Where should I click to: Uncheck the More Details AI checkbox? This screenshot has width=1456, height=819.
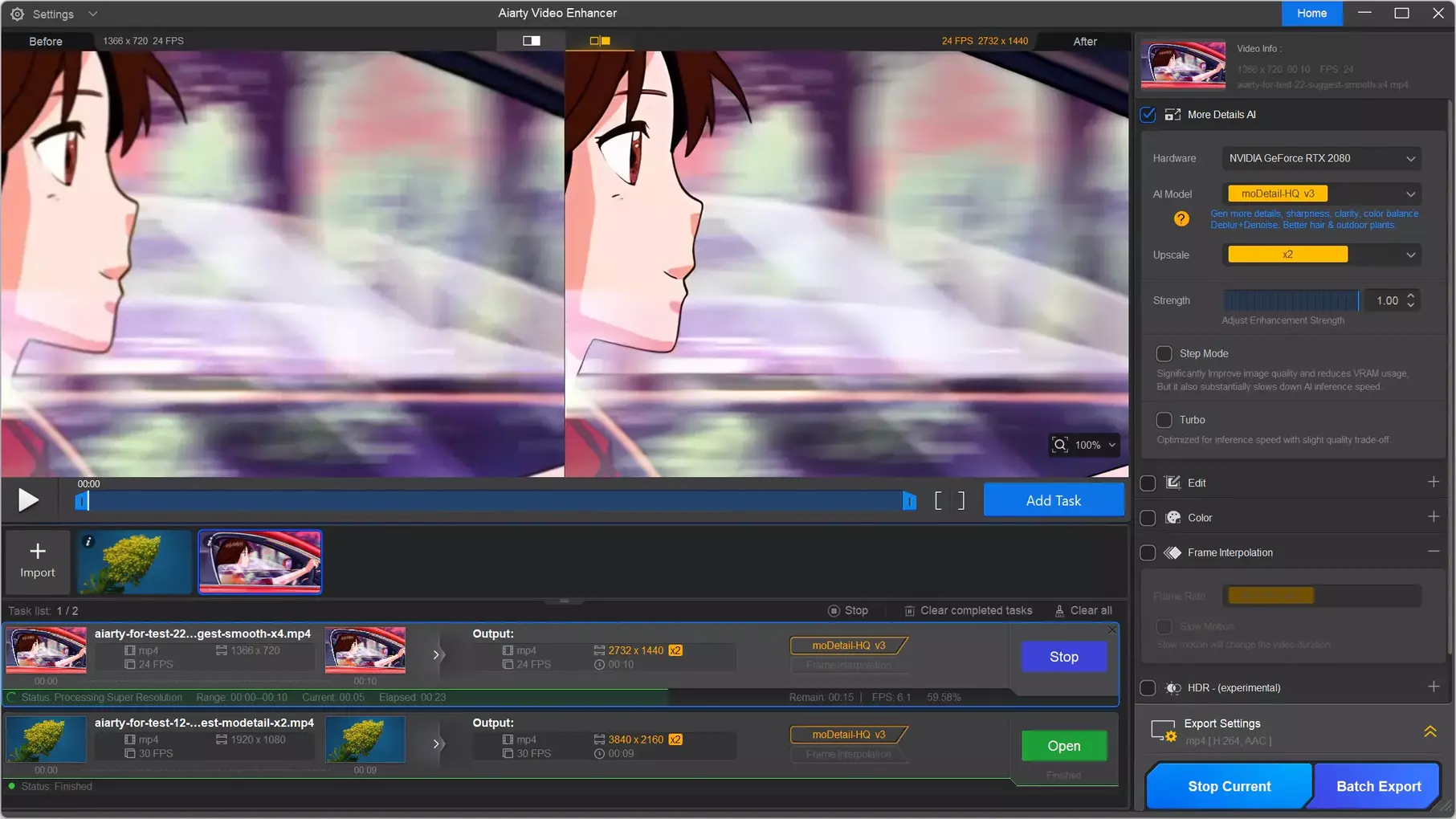click(1148, 115)
